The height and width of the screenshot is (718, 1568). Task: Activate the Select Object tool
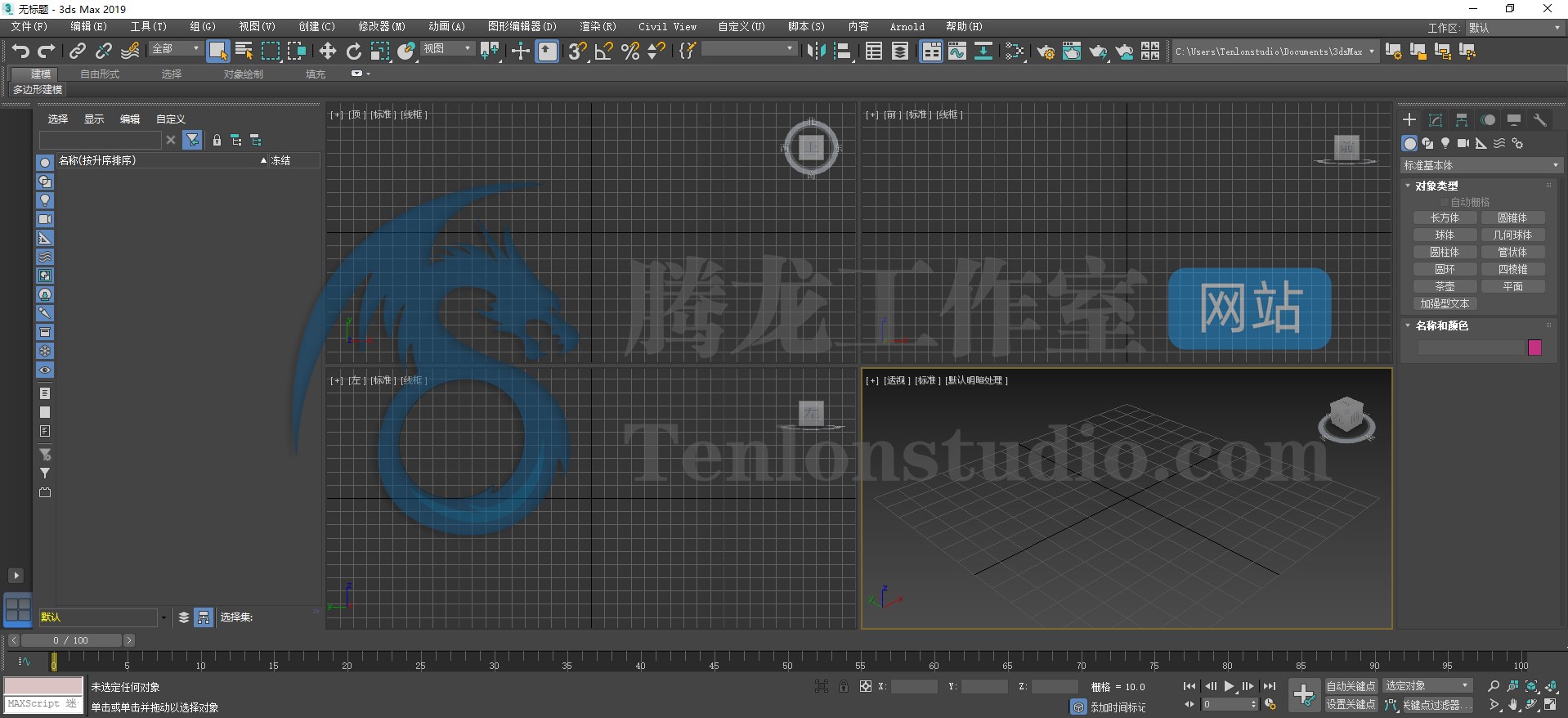click(x=217, y=52)
